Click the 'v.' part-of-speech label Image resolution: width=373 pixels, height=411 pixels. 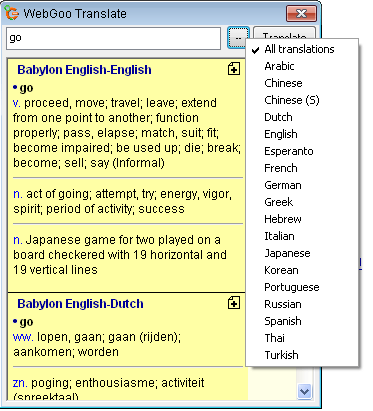17,103
